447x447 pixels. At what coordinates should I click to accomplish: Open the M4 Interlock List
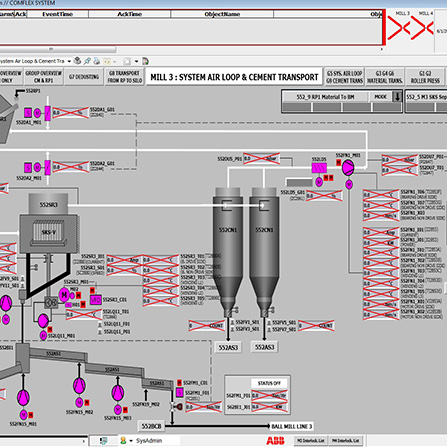click(345, 441)
